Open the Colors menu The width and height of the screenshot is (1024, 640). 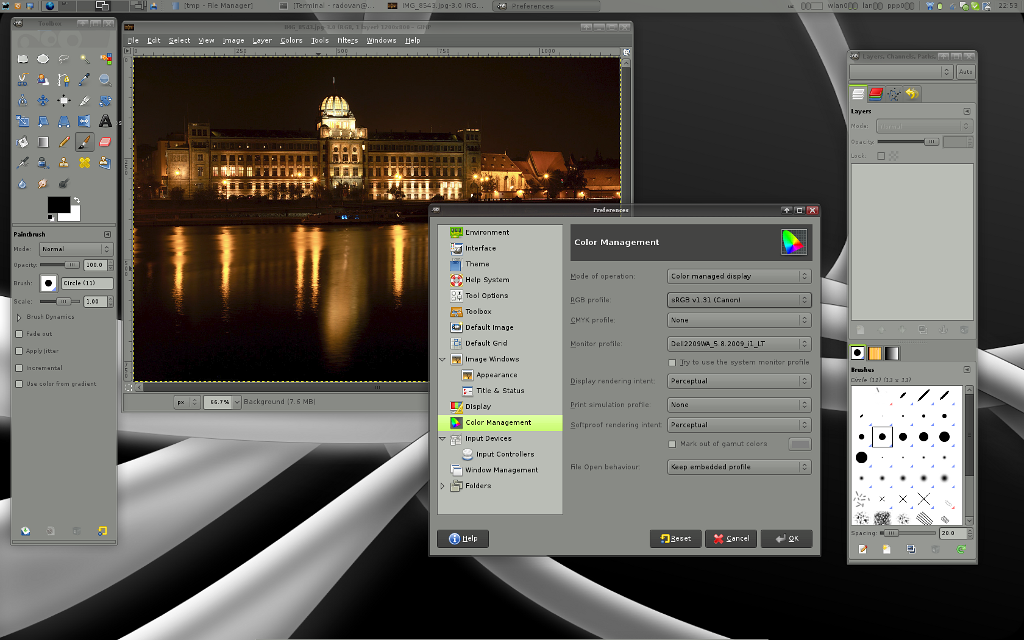(x=291, y=41)
